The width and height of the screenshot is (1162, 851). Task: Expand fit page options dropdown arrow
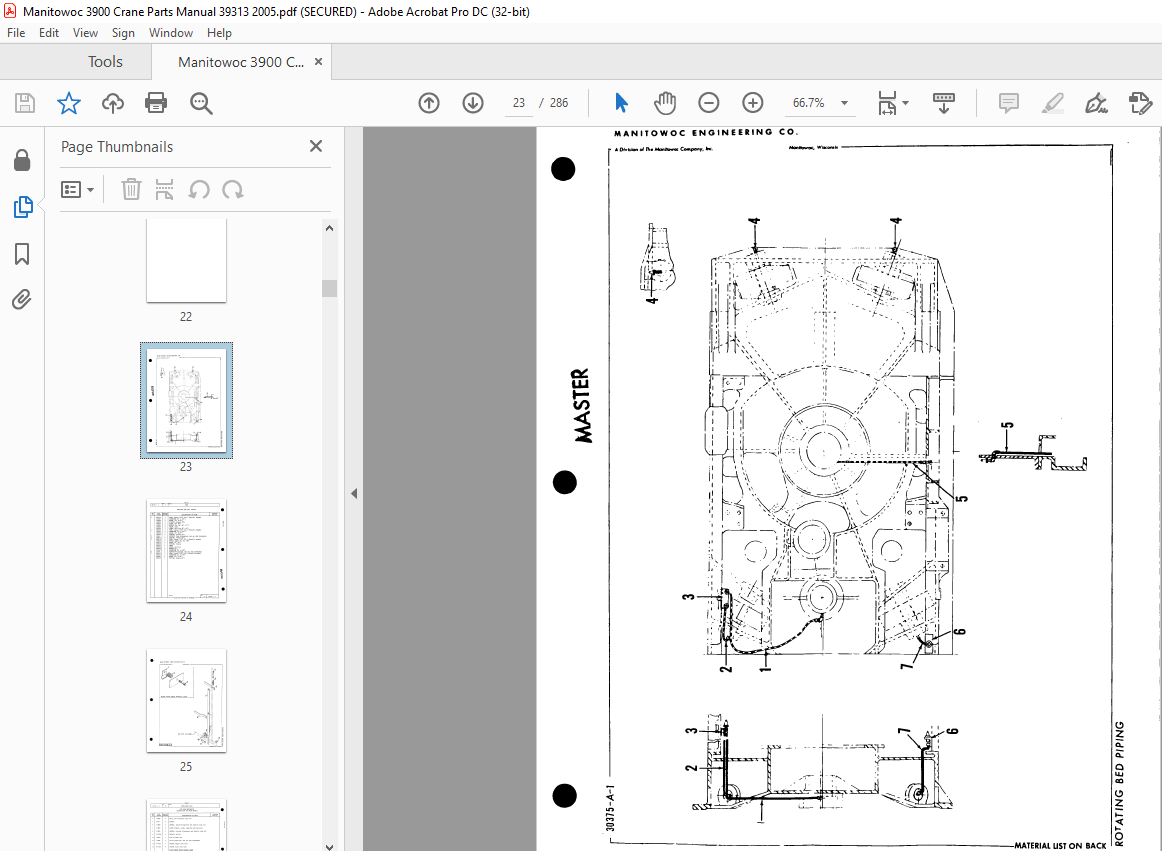tap(906, 103)
